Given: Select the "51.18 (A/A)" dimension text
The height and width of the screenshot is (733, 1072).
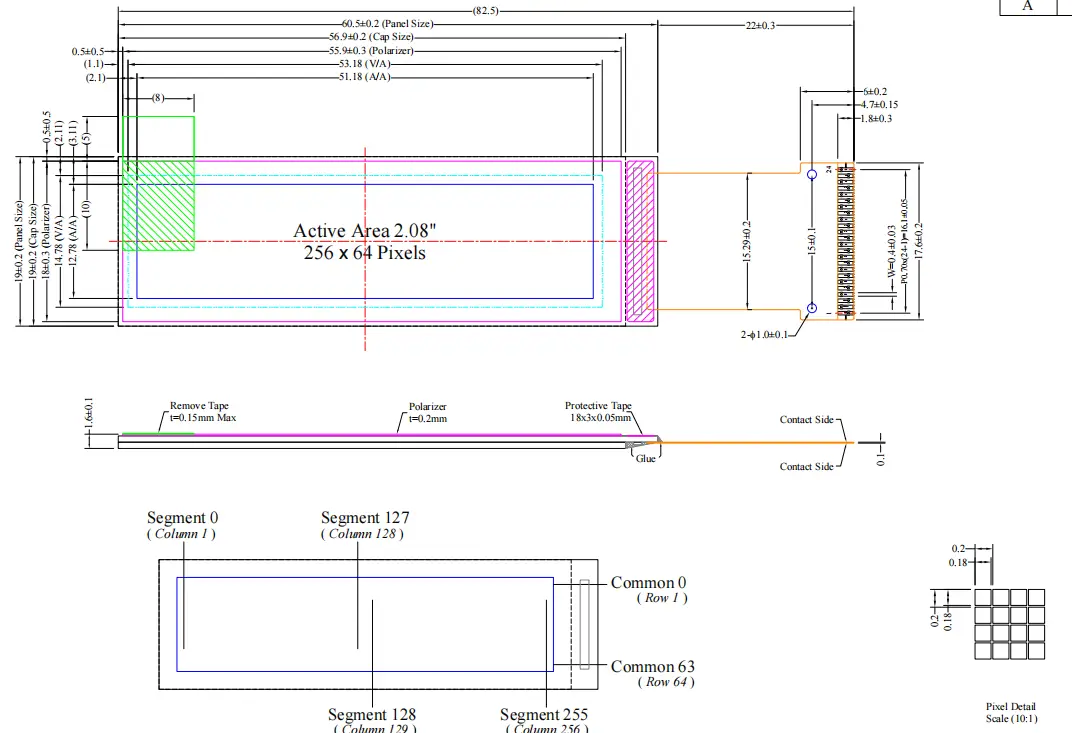Looking at the screenshot, I should 364,77.
